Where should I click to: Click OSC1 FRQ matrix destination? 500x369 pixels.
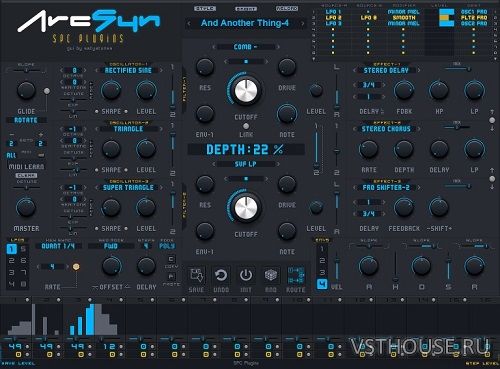pyautogui.click(x=474, y=12)
